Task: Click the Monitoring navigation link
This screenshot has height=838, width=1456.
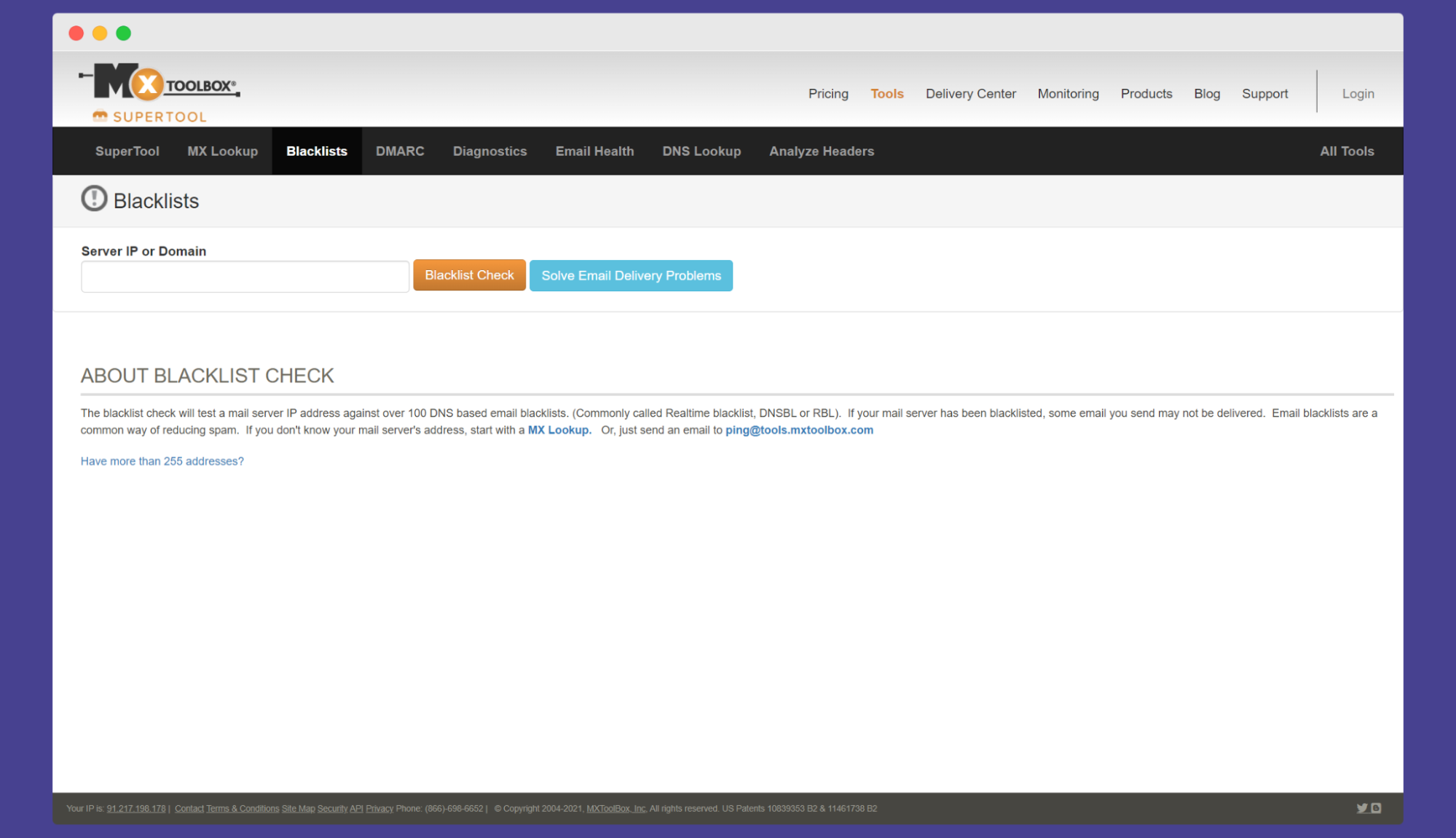Action: click(1066, 94)
